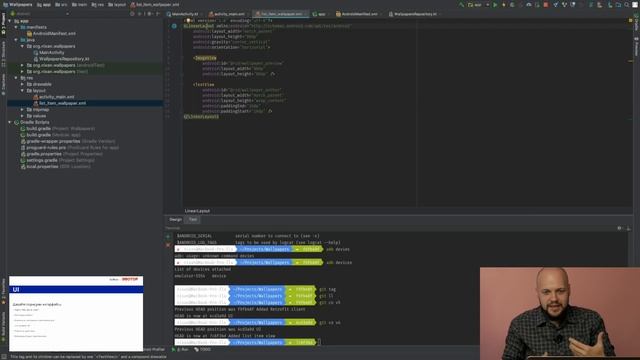Screen dimensions: 640x360
Task: Select WallpapersRepository.kt in project tree
Action: [61, 59]
